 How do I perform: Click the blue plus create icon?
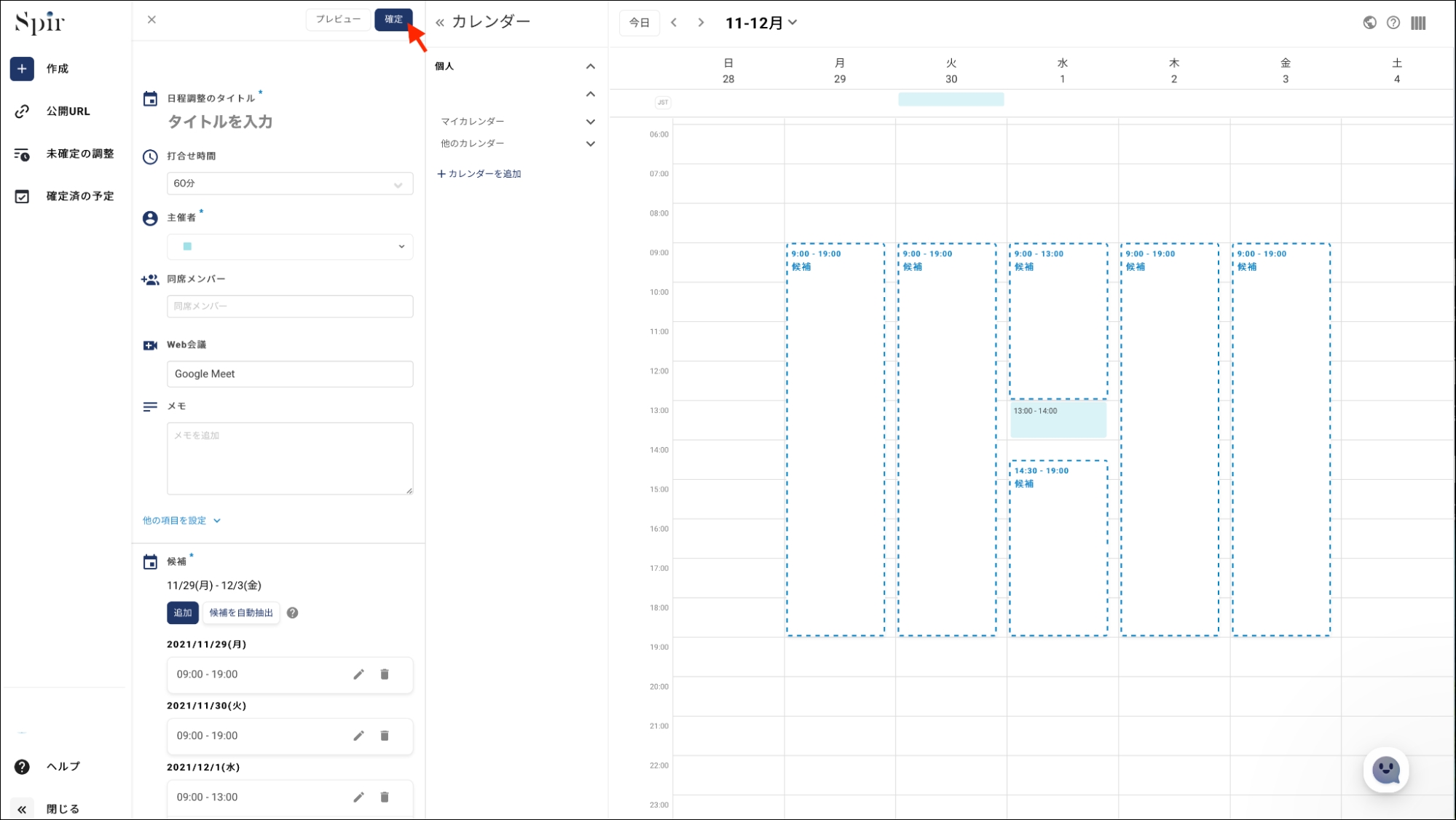[22, 68]
